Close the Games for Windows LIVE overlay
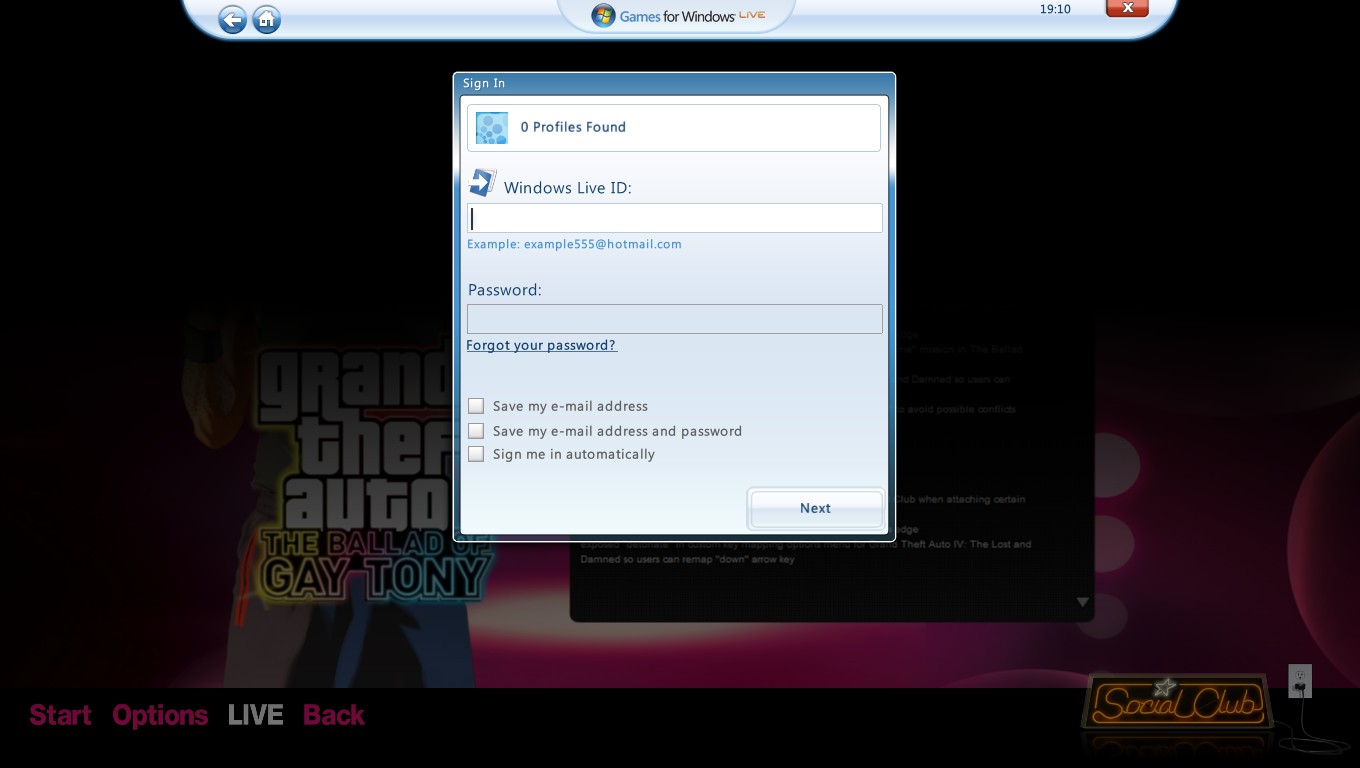1360x768 pixels. coord(1127,9)
